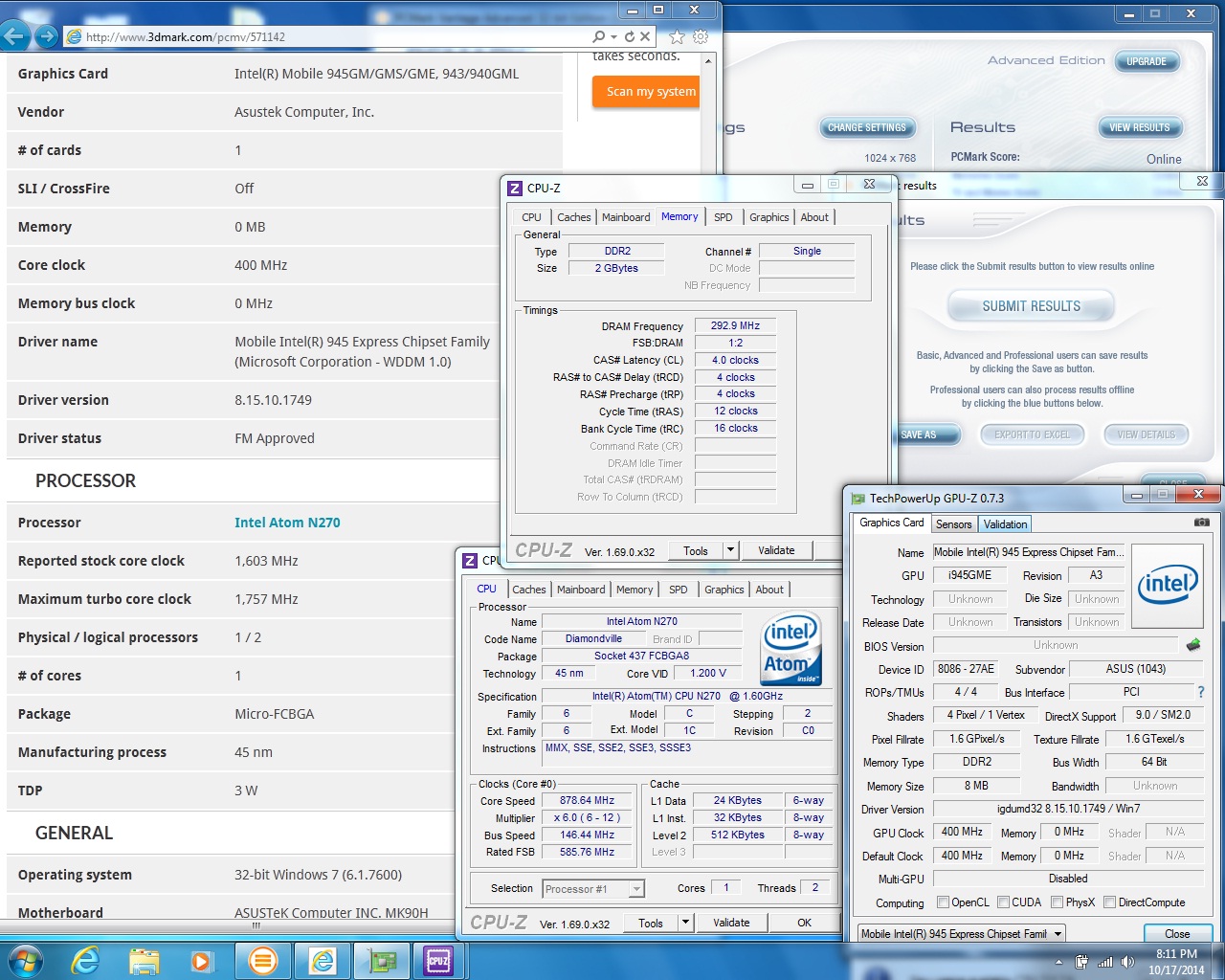The width and height of the screenshot is (1225, 980).
Task: Switch to the CPU-Z taskbar icon
Action: 438,961
